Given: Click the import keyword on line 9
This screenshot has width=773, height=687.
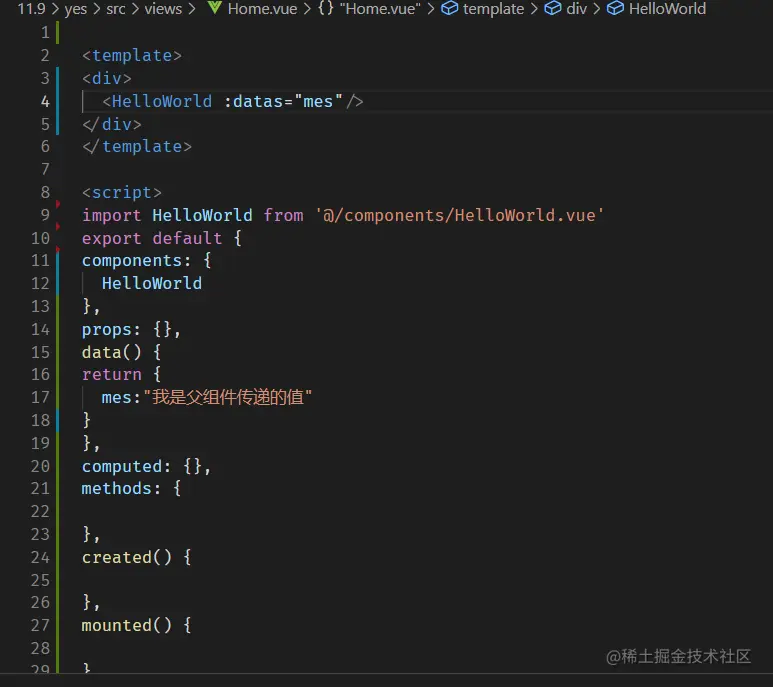Looking at the screenshot, I should [111, 215].
